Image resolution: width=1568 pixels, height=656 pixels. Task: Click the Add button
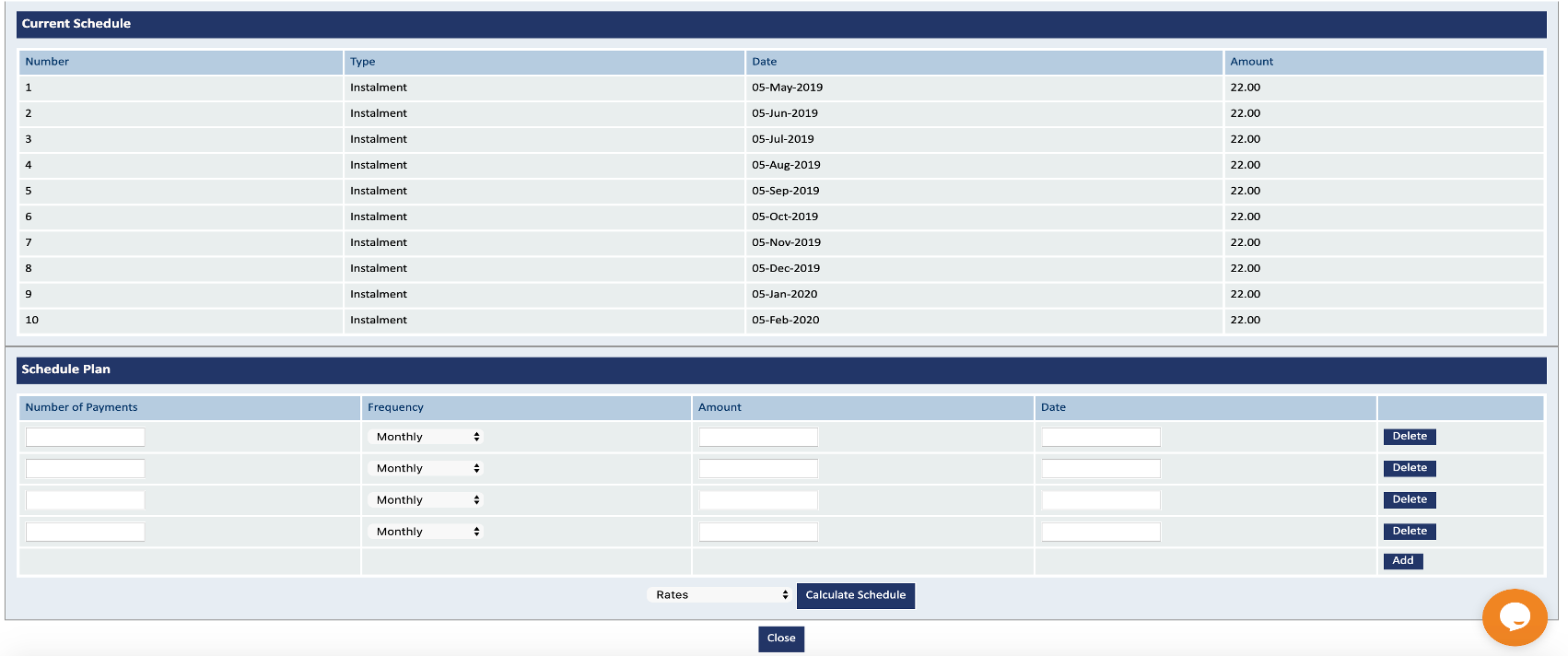[1403, 560]
